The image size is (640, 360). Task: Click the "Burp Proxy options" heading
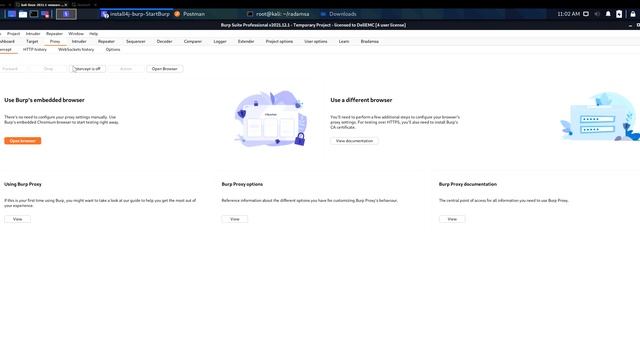242,184
